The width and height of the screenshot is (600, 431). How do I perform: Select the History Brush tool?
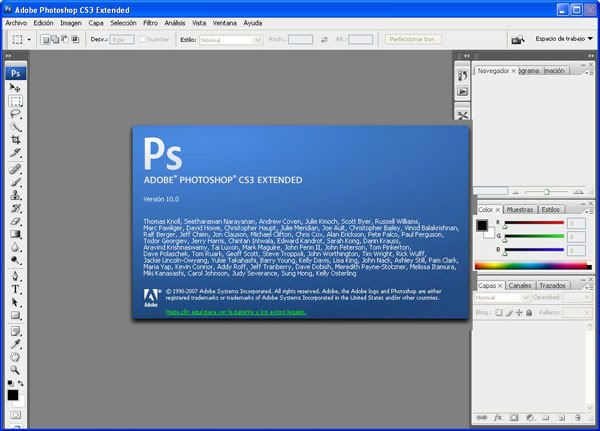tap(15, 208)
